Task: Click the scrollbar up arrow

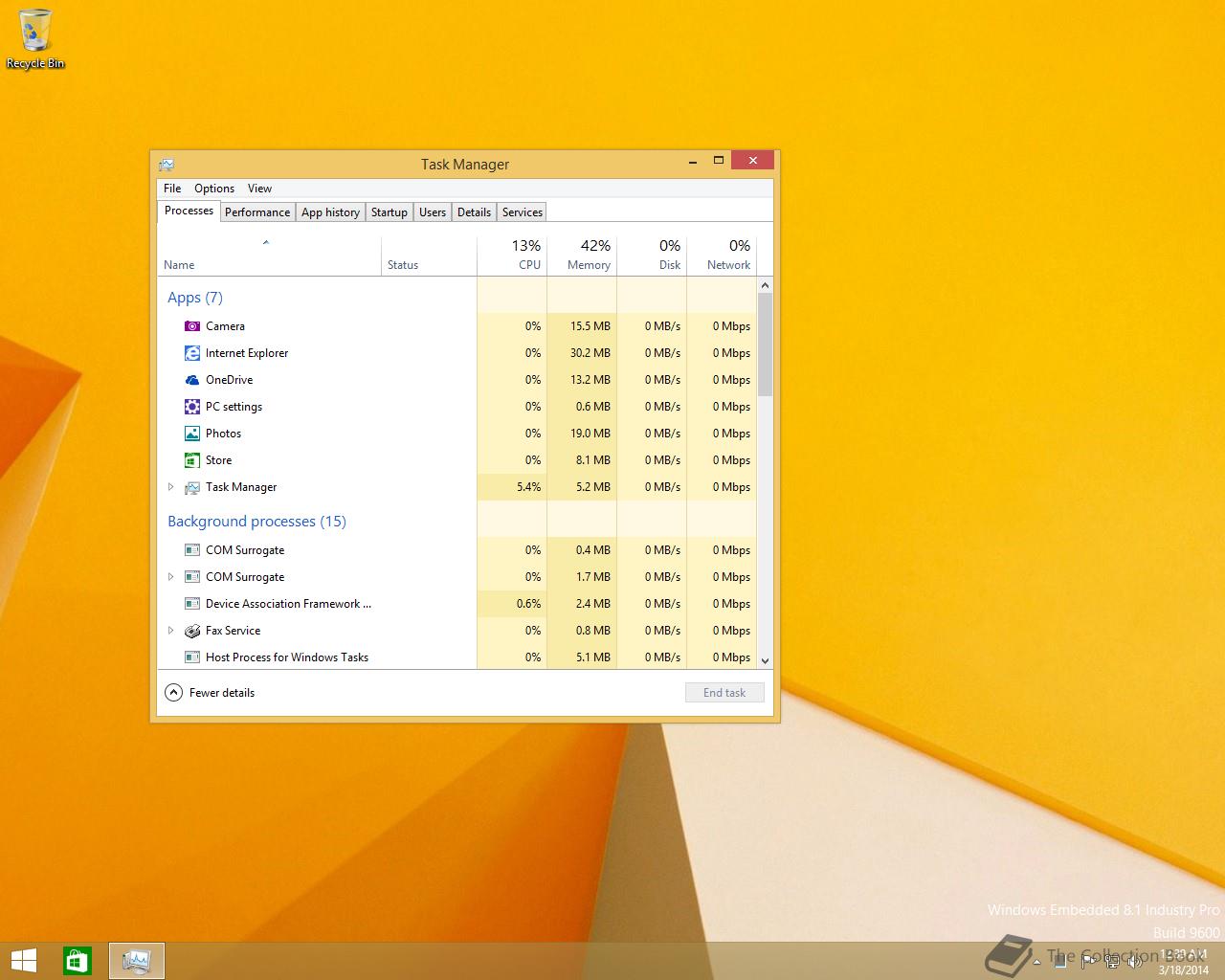Action: 765,285
